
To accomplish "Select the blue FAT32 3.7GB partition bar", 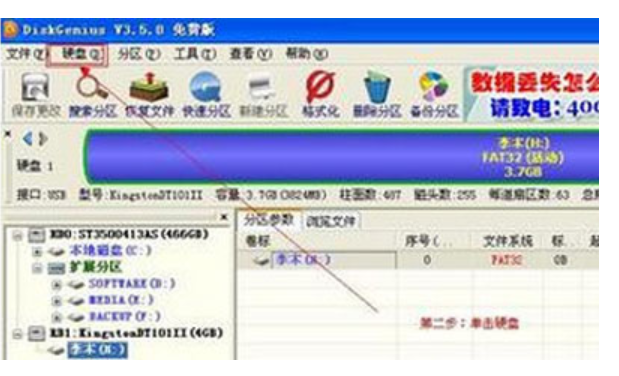I will pyautogui.click(x=342, y=157).
